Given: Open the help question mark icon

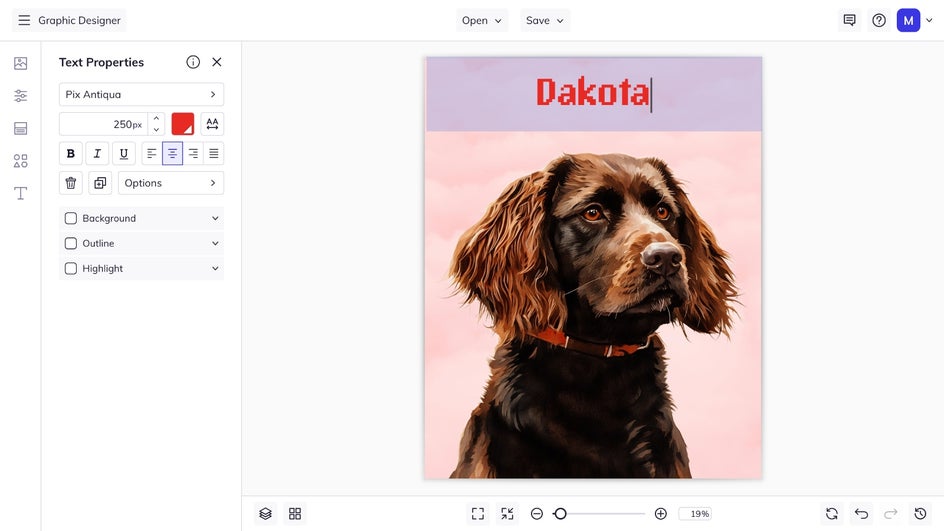Looking at the screenshot, I should tap(879, 20).
